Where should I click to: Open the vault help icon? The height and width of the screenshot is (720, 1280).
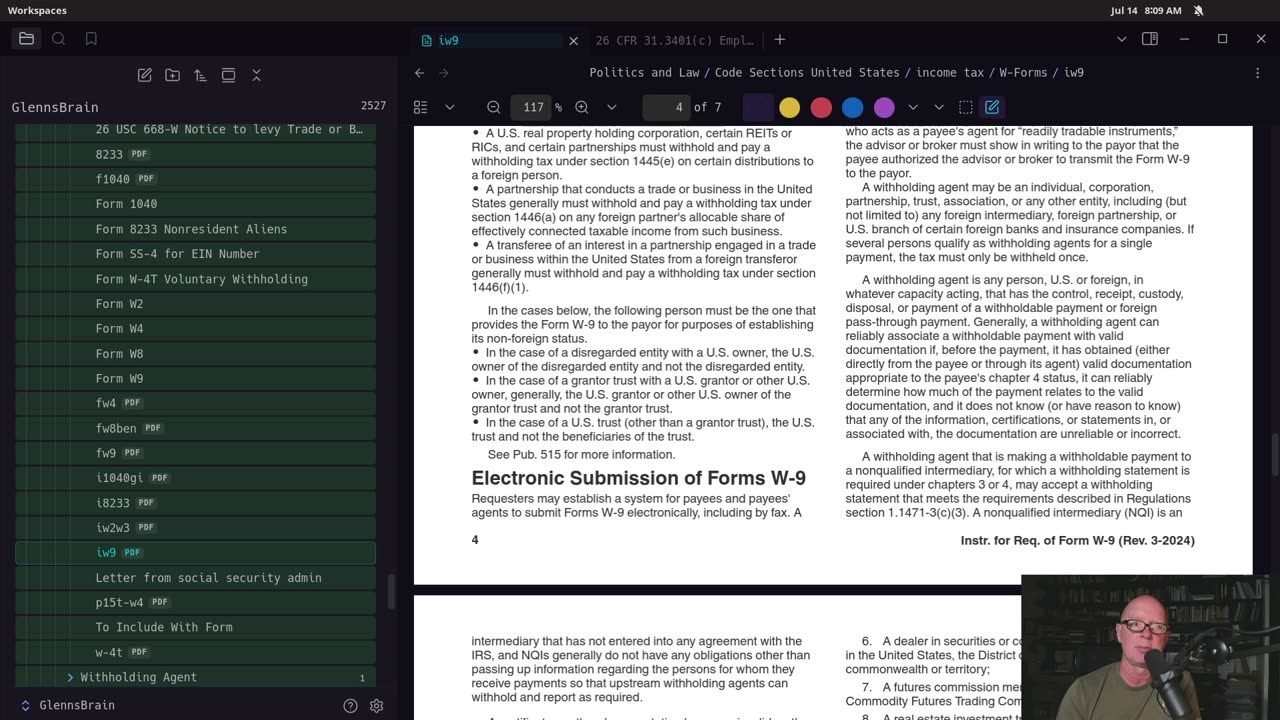pos(350,705)
